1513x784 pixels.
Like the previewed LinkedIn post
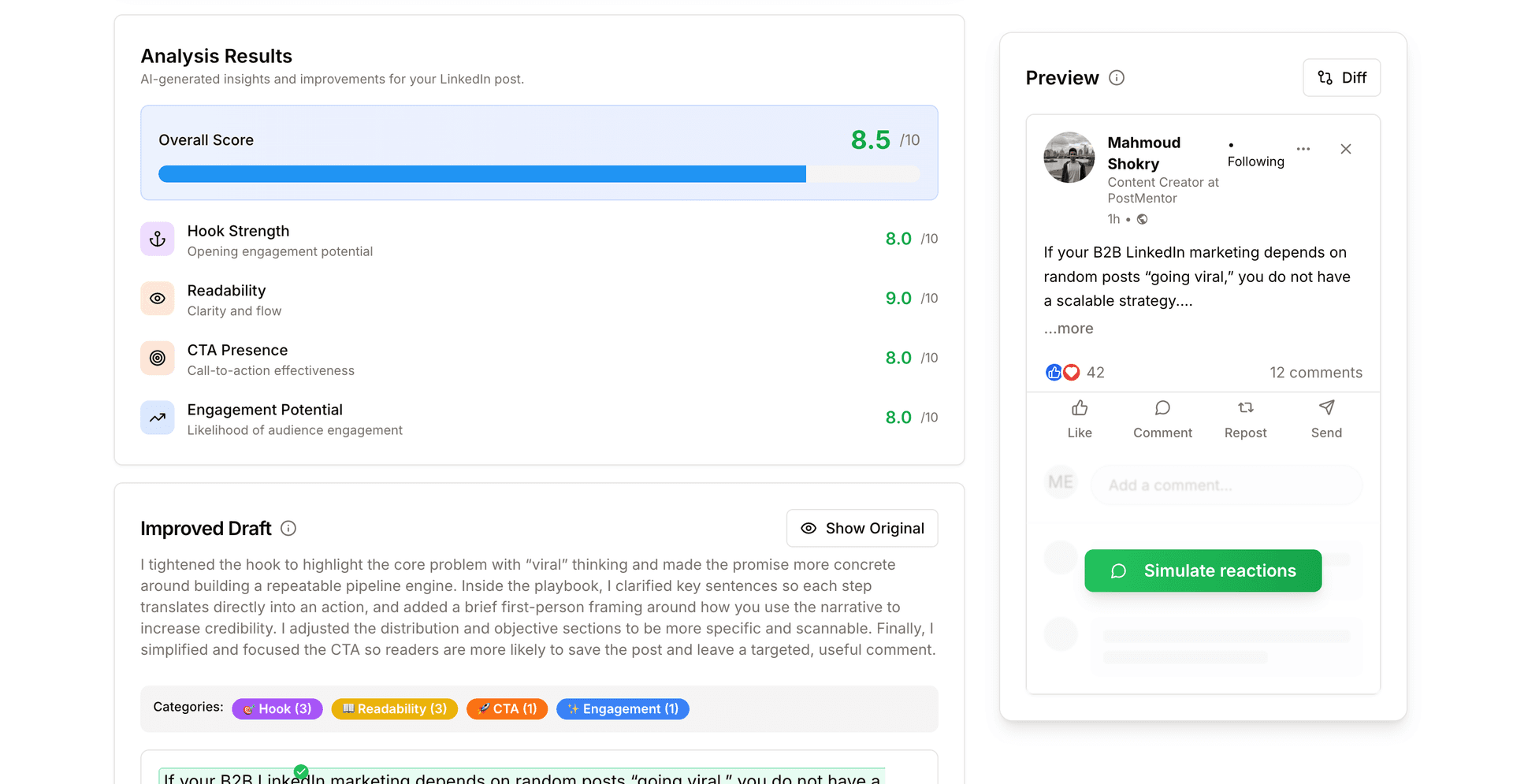pyautogui.click(x=1079, y=418)
